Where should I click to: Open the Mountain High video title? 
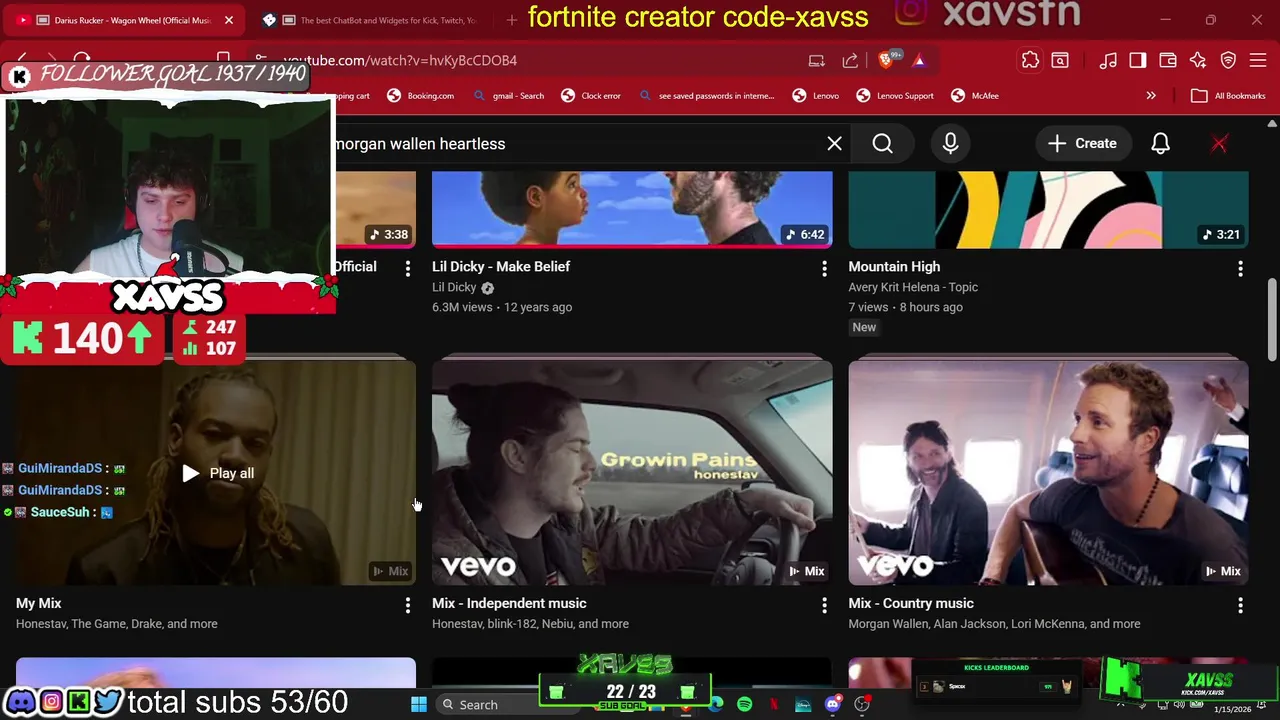(x=894, y=267)
